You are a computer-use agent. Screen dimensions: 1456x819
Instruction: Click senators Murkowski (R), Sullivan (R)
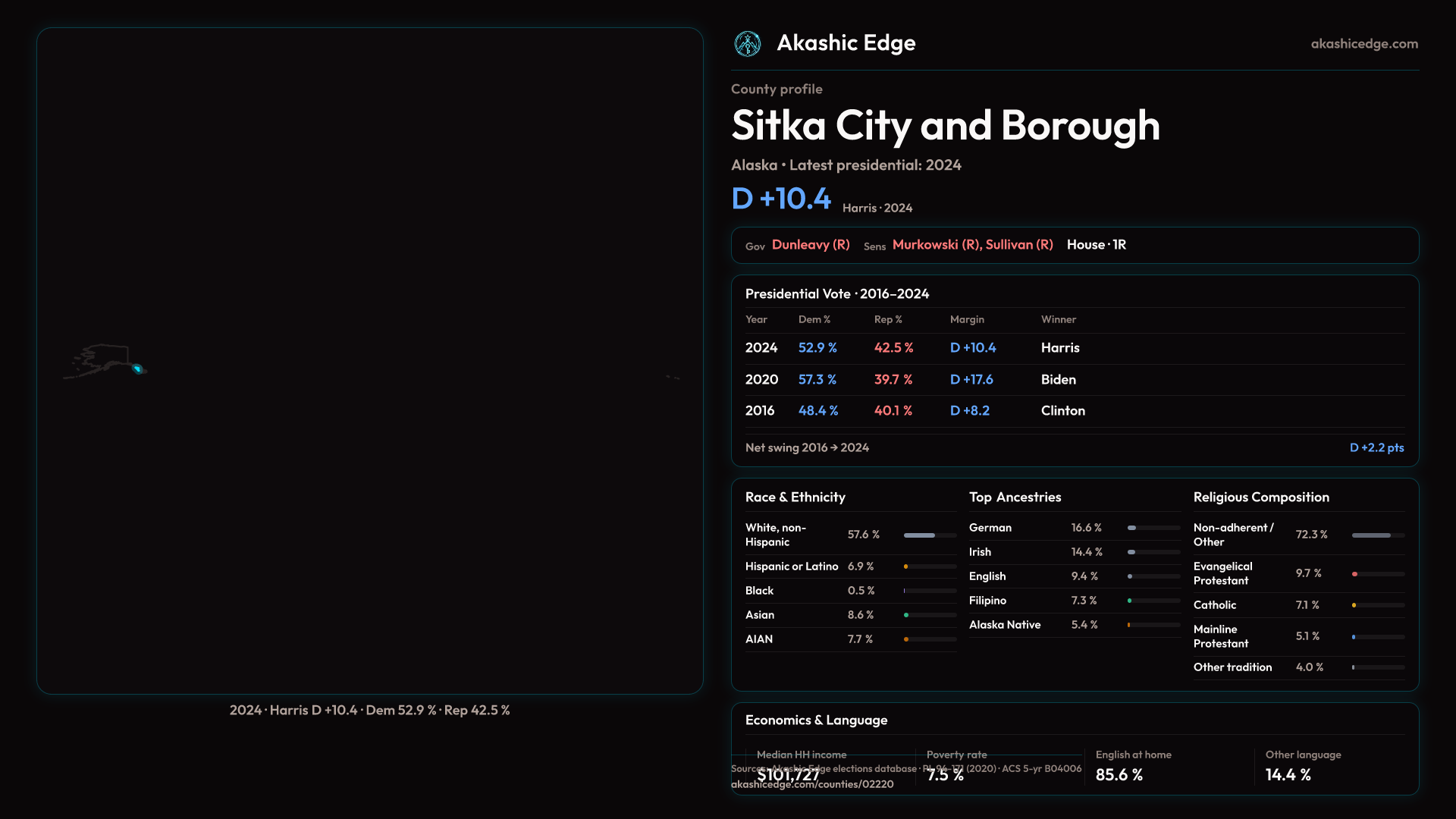(x=972, y=245)
